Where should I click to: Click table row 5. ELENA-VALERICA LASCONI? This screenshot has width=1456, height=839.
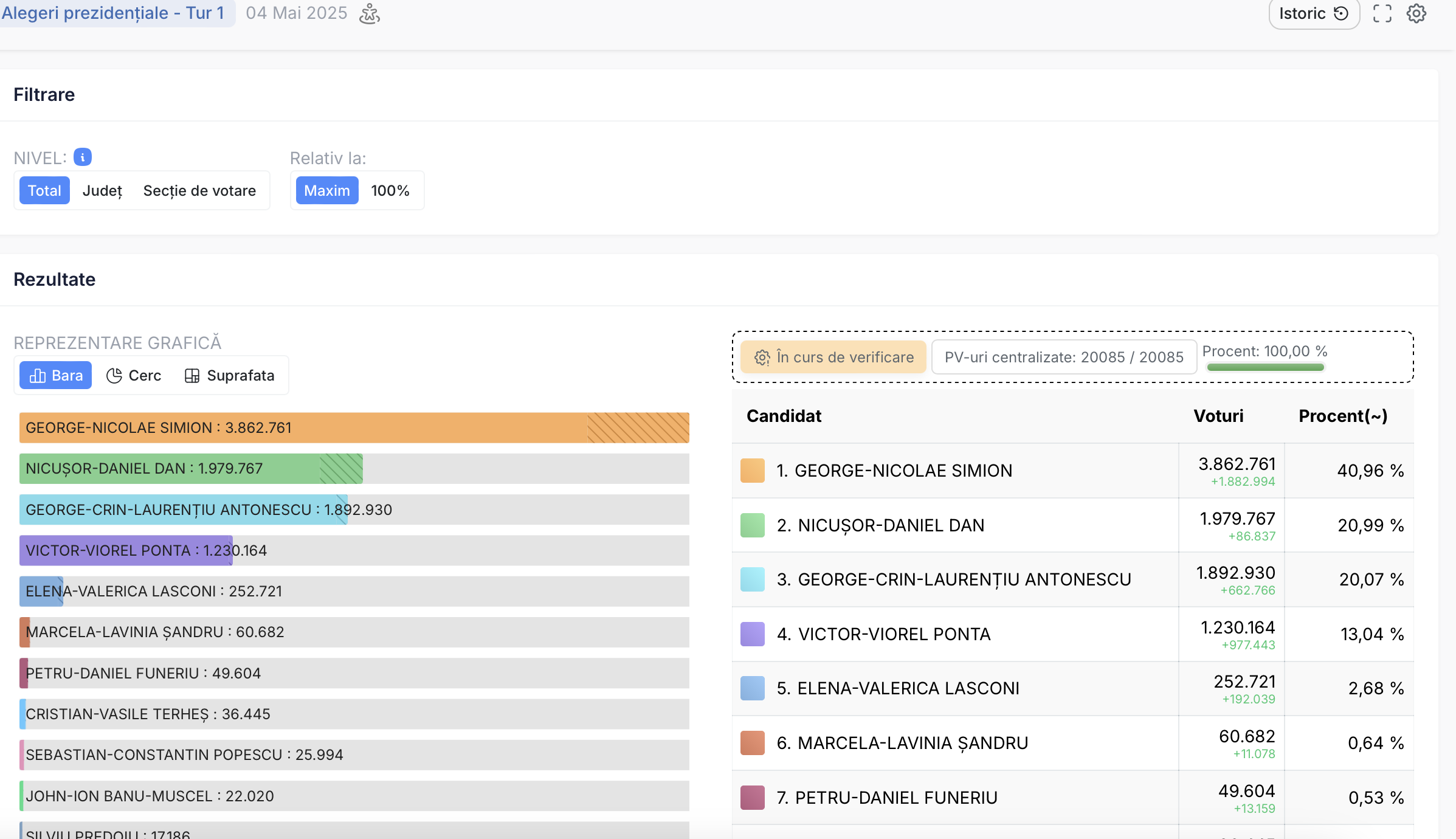coord(1073,688)
